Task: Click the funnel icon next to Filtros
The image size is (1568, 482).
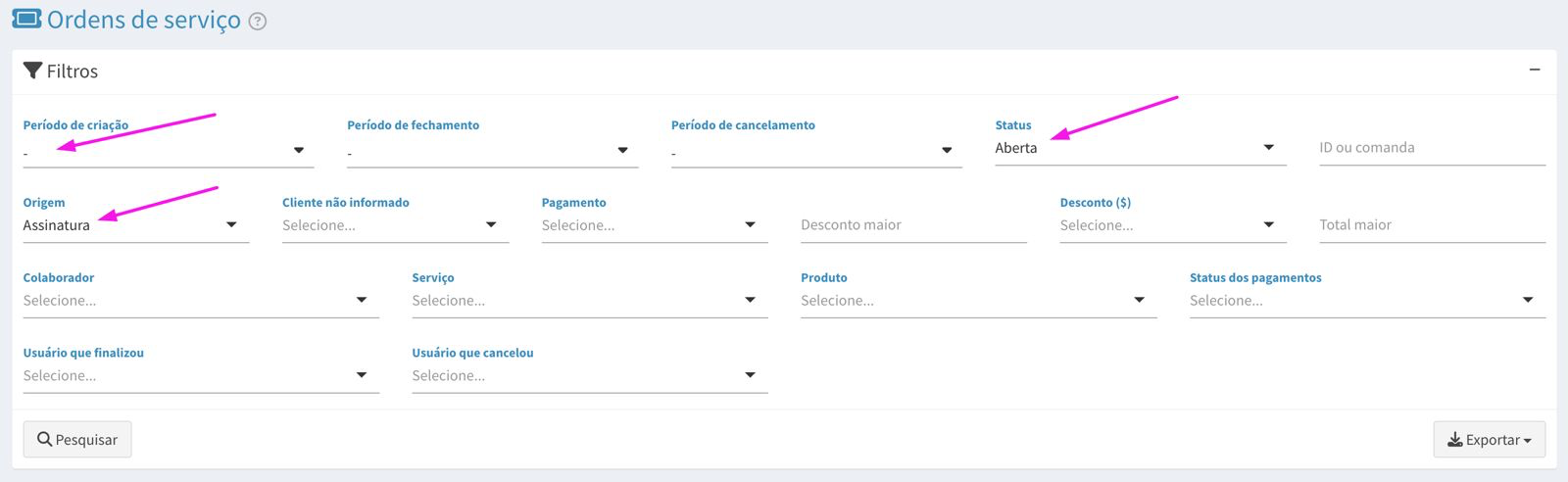Action: (x=32, y=71)
